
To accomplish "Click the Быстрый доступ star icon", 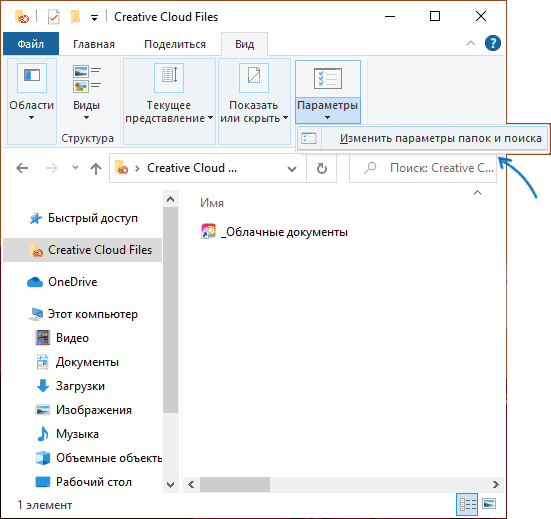I will tap(35, 219).
